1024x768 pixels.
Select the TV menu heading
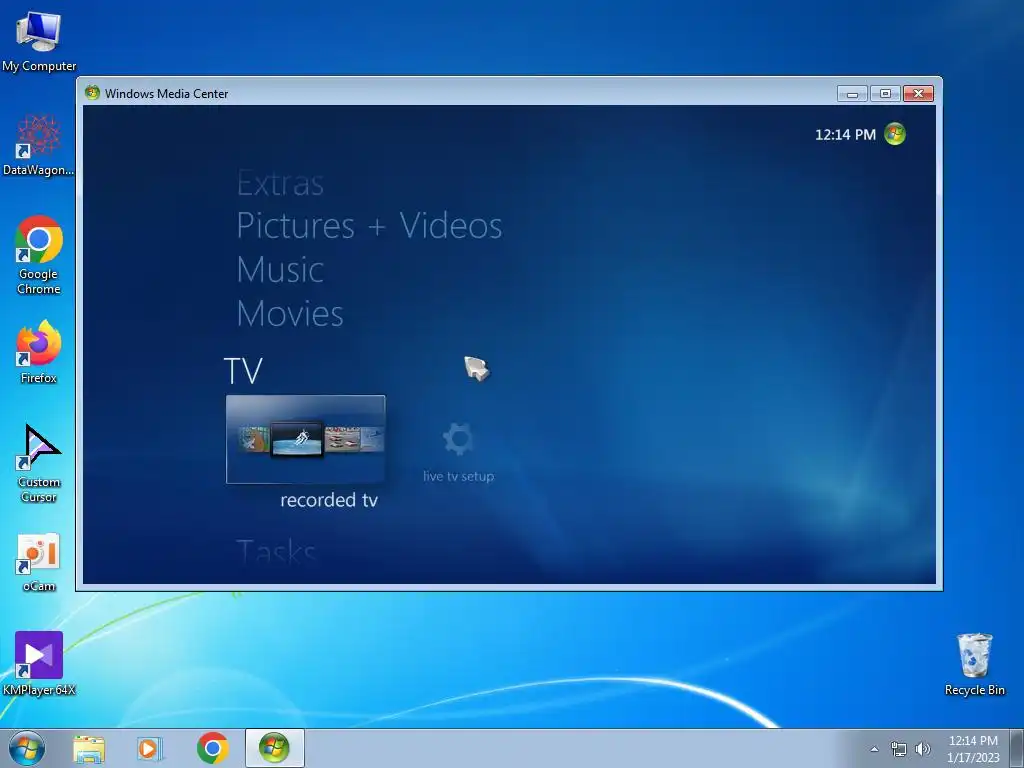(243, 370)
